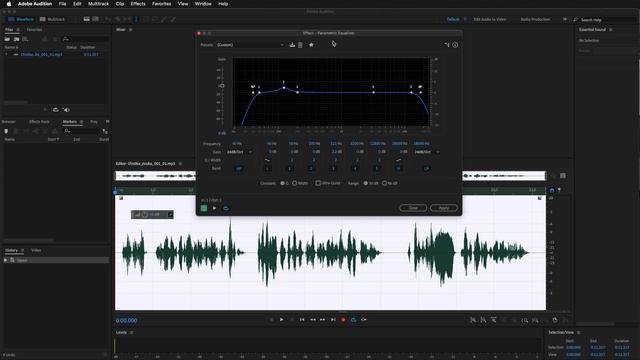The width and height of the screenshot is (640, 360).
Task: Save preset icon in Parametric Equalizer
Action: click(x=292, y=45)
